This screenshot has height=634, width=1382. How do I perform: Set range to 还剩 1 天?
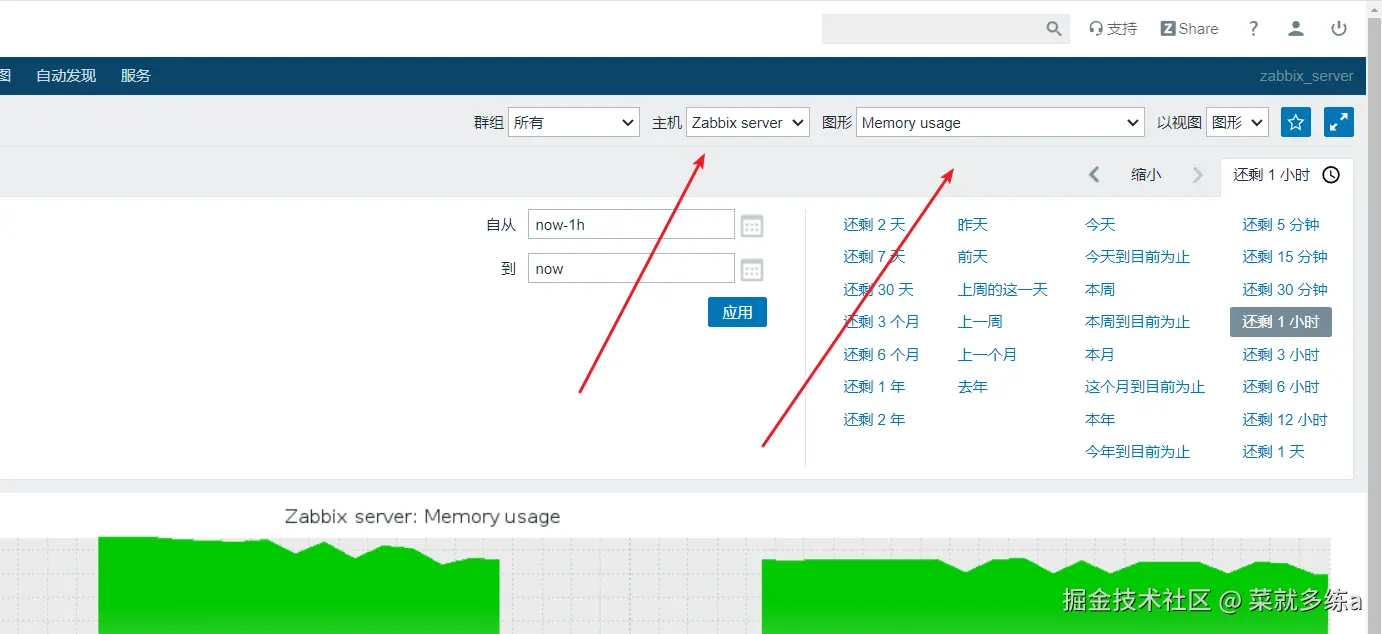pyautogui.click(x=1274, y=452)
